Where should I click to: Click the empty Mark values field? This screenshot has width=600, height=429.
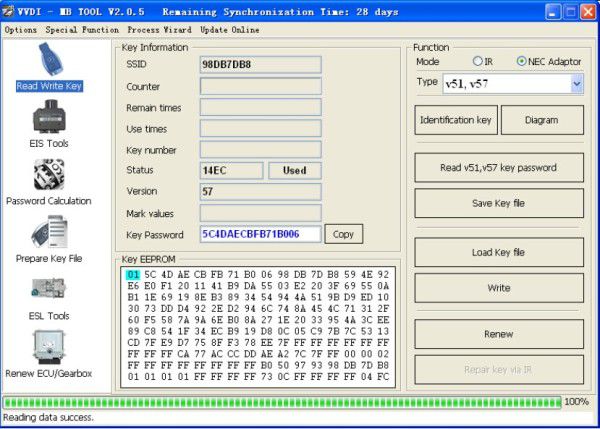click(x=261, y=213)
